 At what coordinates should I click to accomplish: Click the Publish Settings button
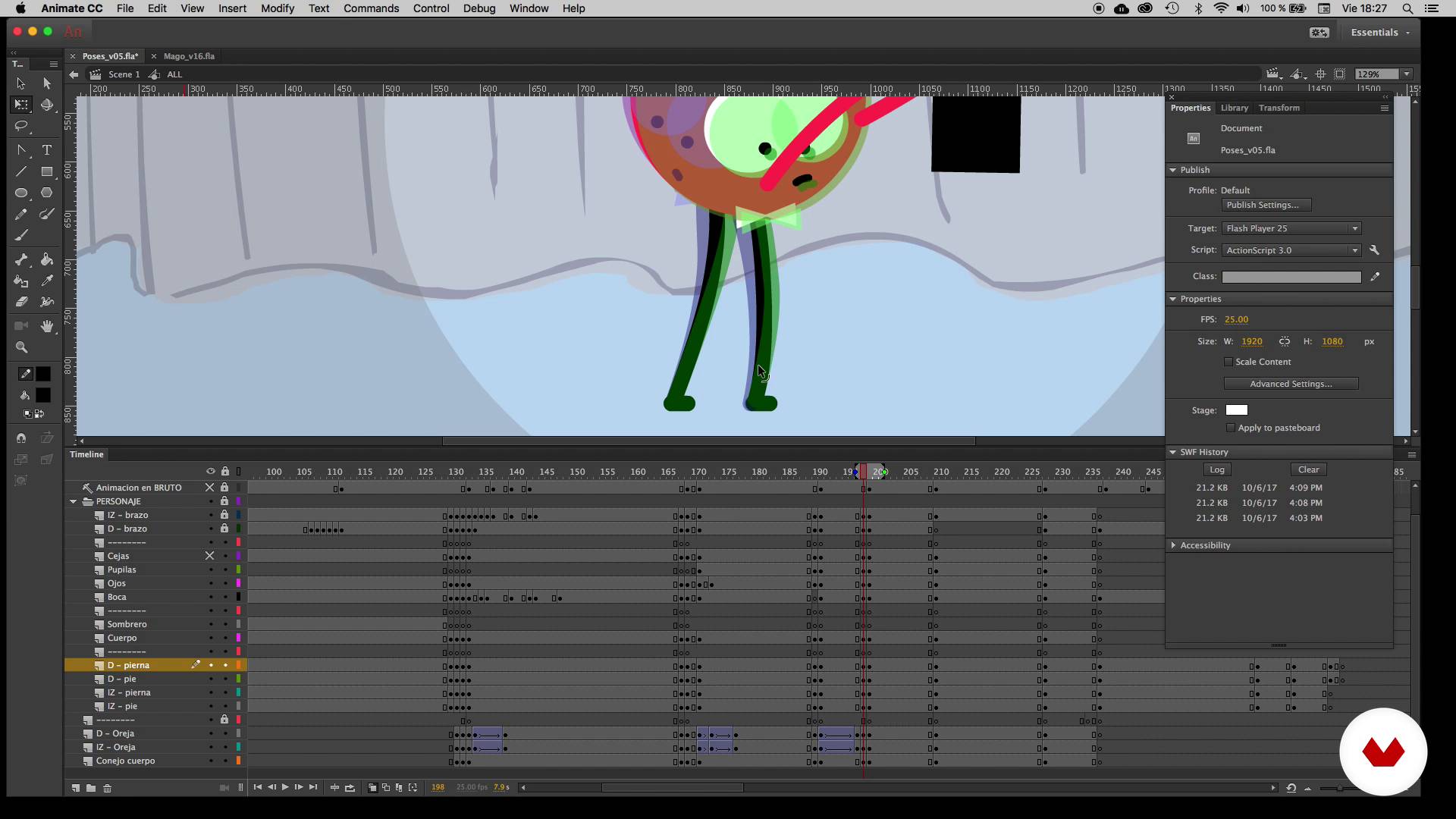pos(1266,206)
